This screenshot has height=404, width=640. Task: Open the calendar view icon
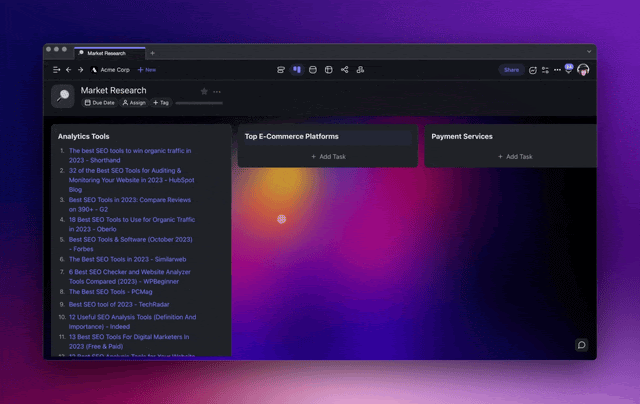(x=313, y=70)
